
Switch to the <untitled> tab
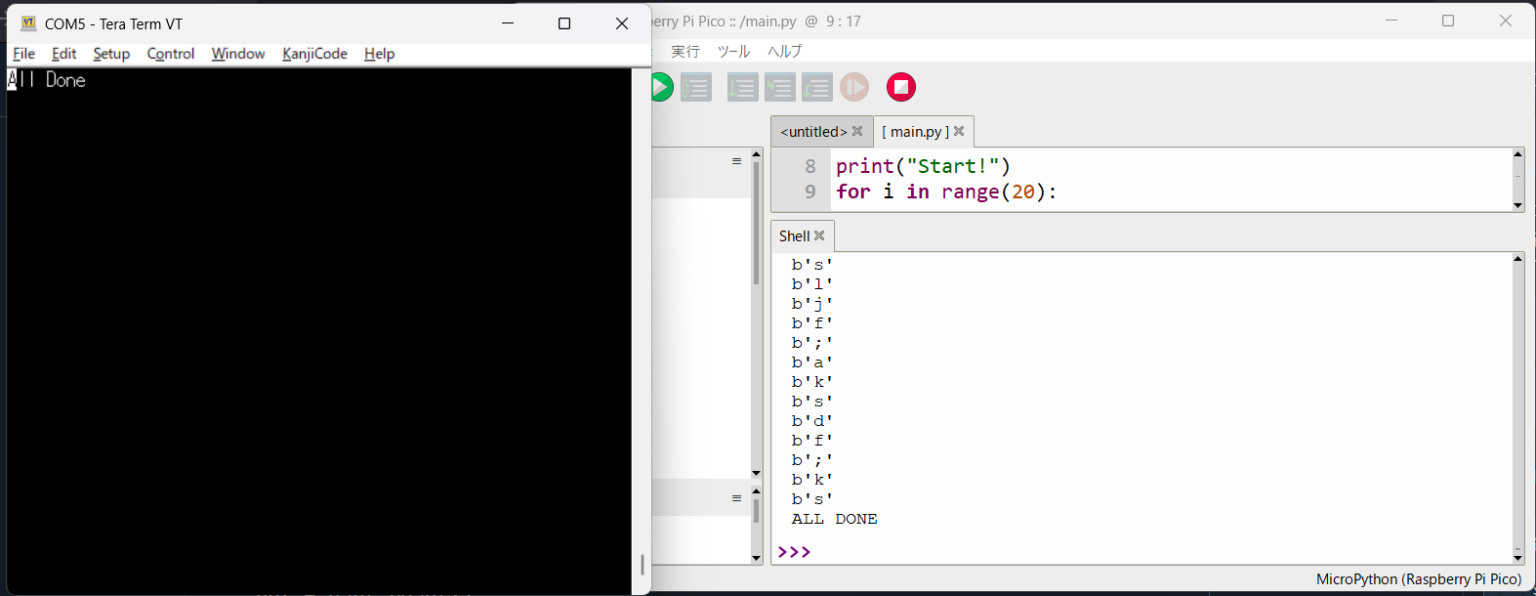tap(812, 131)
